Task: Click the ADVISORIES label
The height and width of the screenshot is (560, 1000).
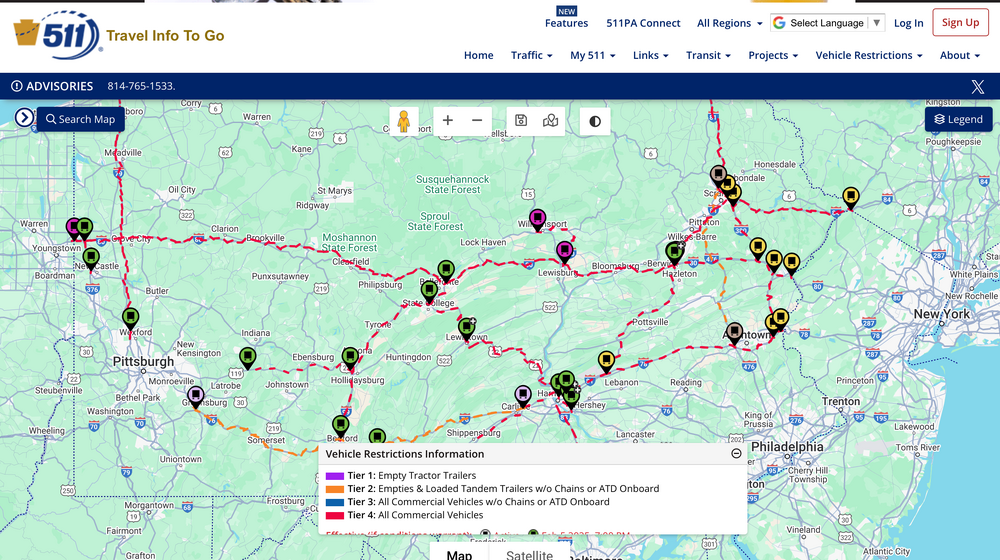Action: click(x=59, y=86)
